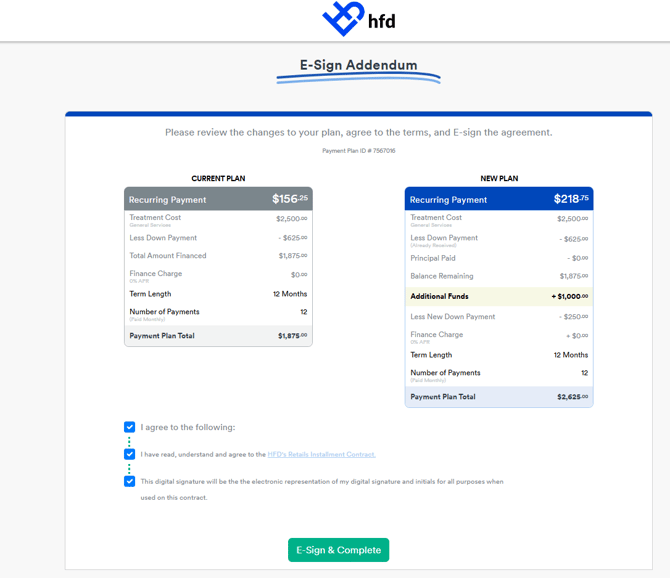Screen dimensions: 670x578
Task: Click the Current Plan Payment Plan Total row
Action: click(x=218, y=336)
